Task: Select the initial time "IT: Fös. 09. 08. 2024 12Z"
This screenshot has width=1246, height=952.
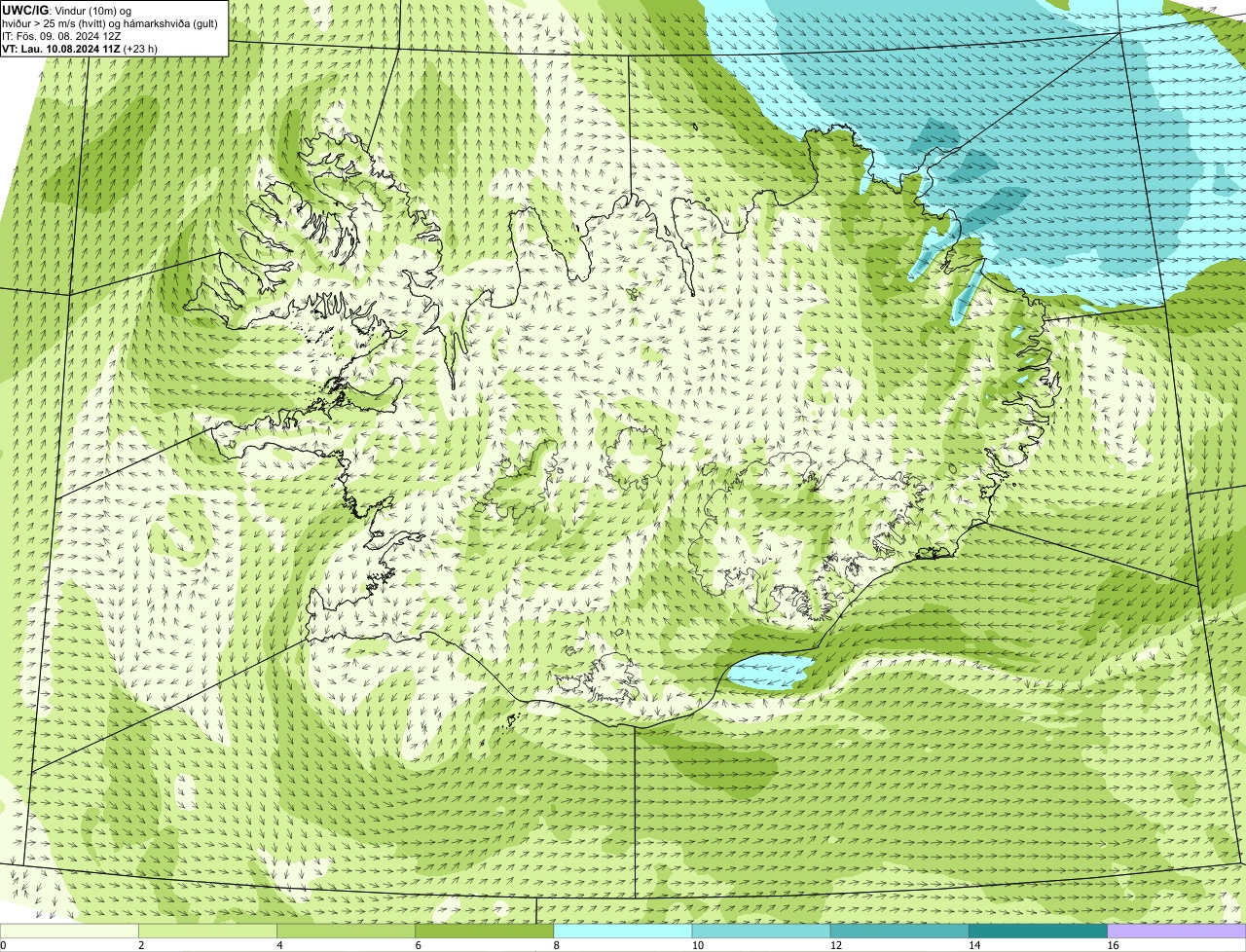Action: point(61,35)
